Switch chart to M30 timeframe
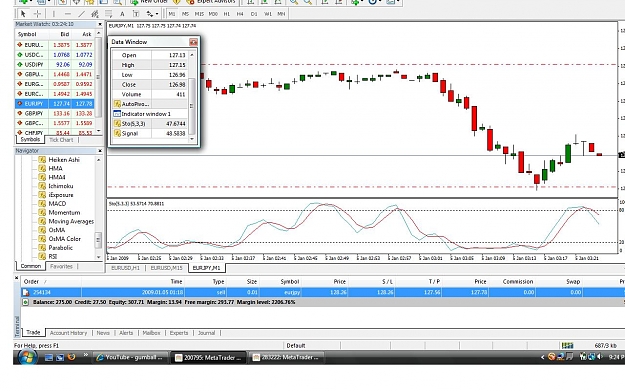Image resolution: width=625 pixels, height=391 pixels. pos(213,14)
